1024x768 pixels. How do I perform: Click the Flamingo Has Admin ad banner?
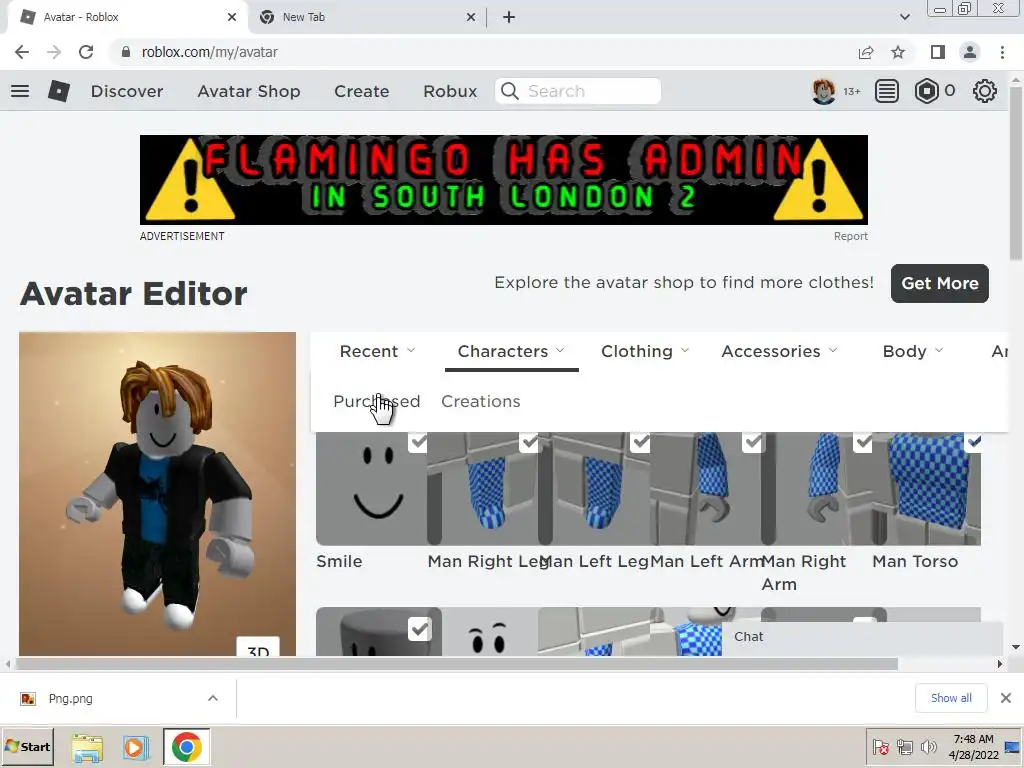click(504, 180)
